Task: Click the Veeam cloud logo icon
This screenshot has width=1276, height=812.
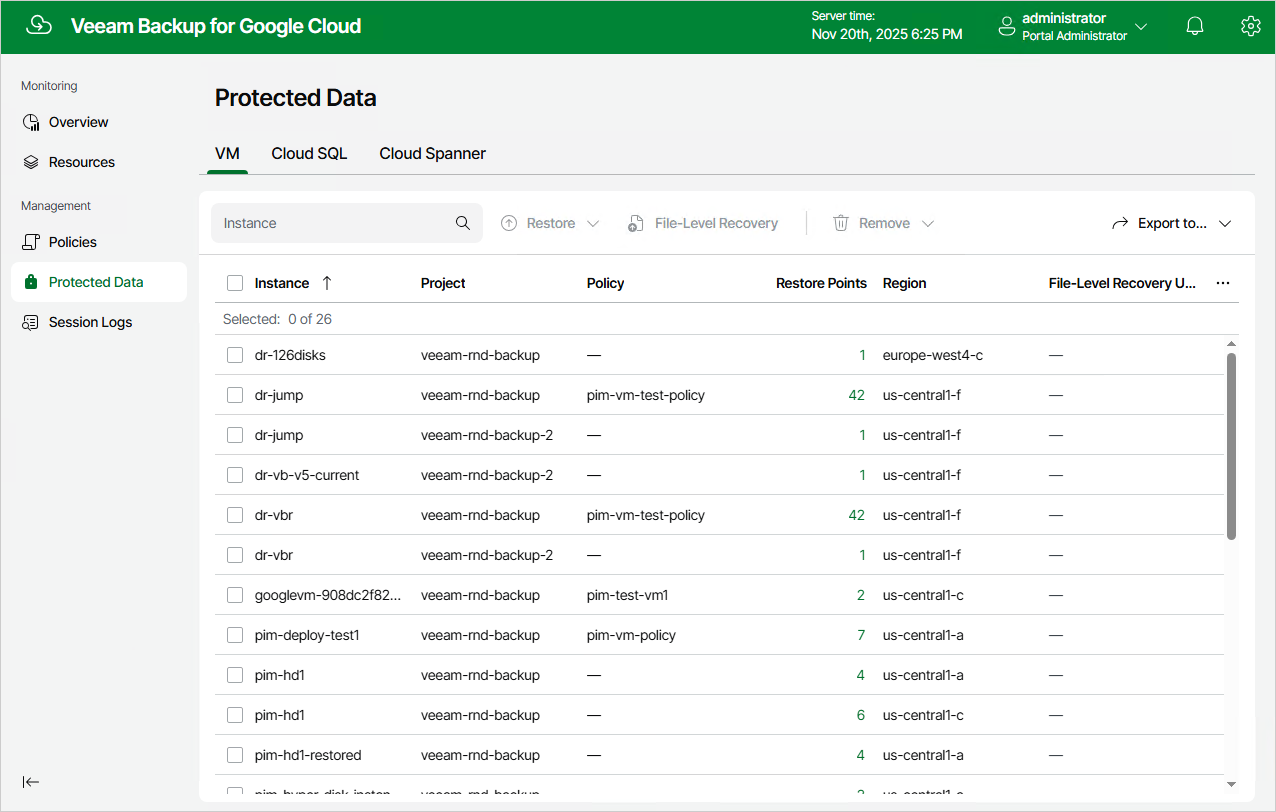Action: (x=39, y=26)
